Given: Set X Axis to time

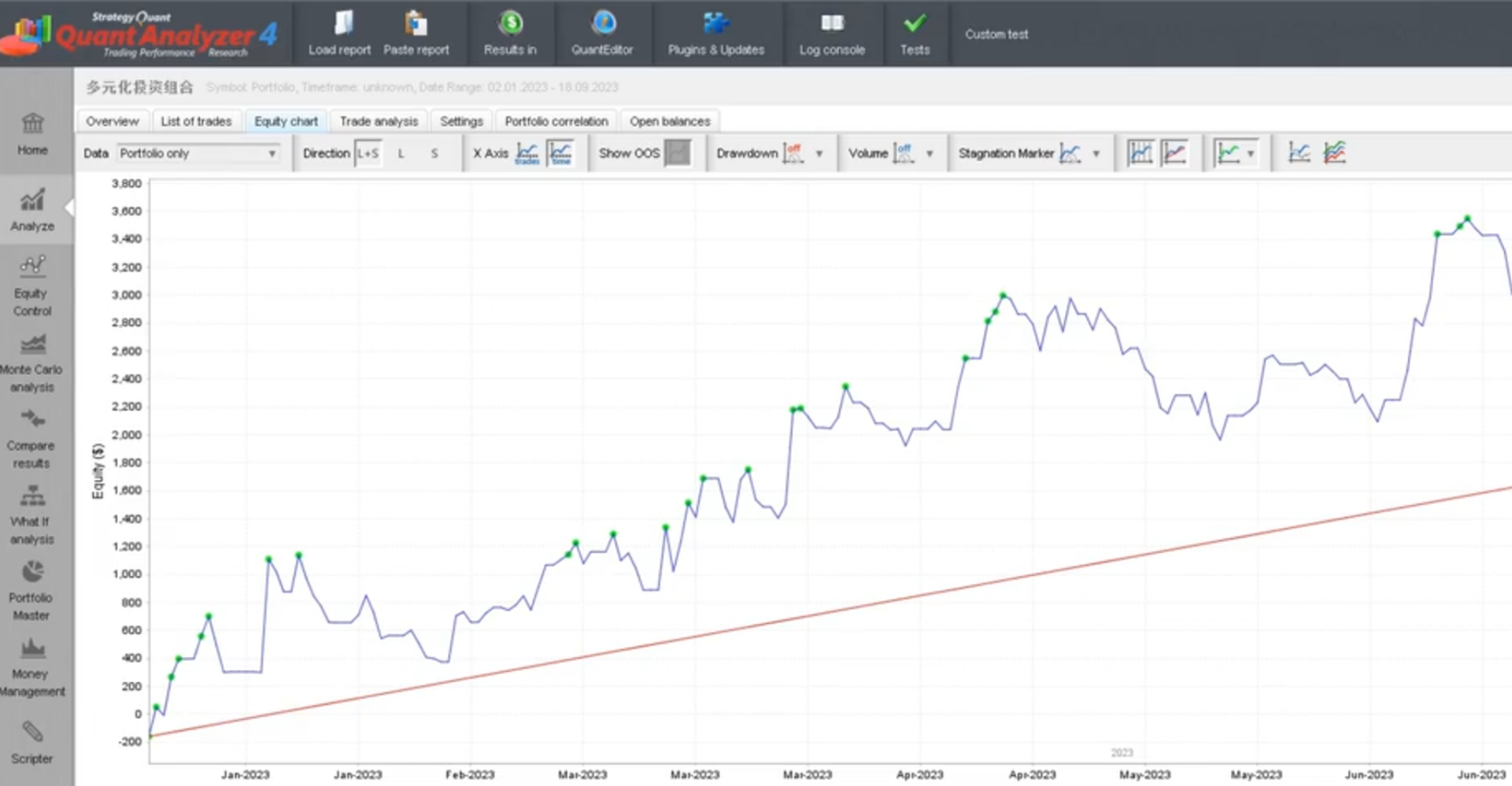Looking at the screenshot, I should tap(561, 154).
